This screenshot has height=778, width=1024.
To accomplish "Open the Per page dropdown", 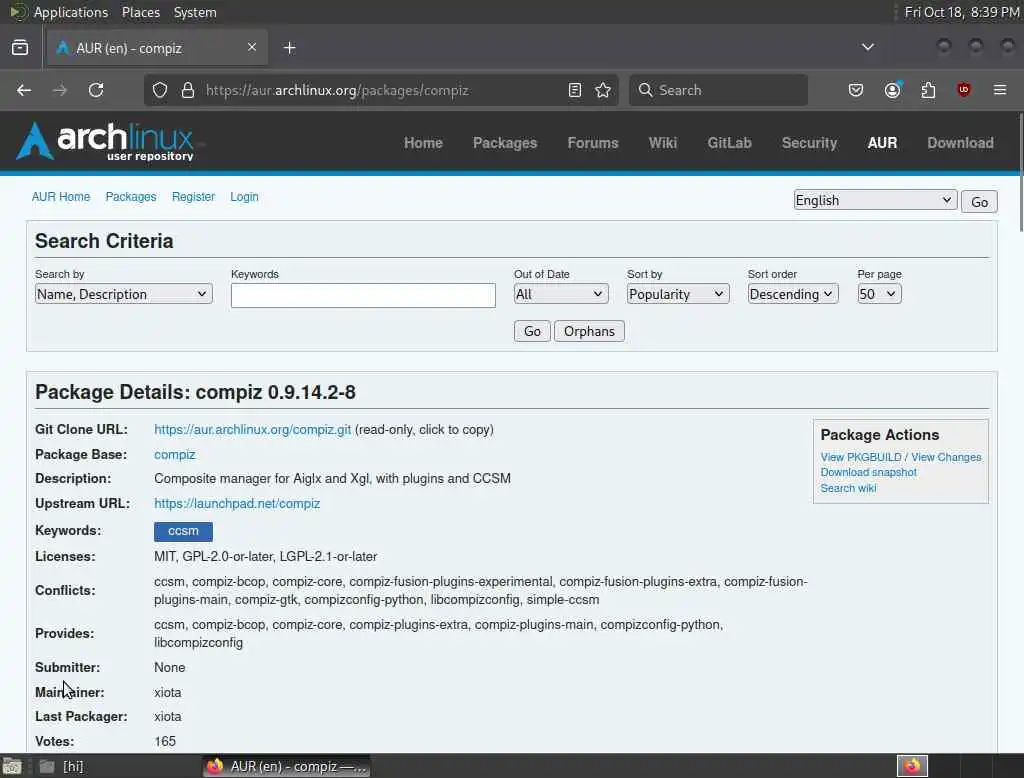I will pyautogui.click(x=879, y=294).
